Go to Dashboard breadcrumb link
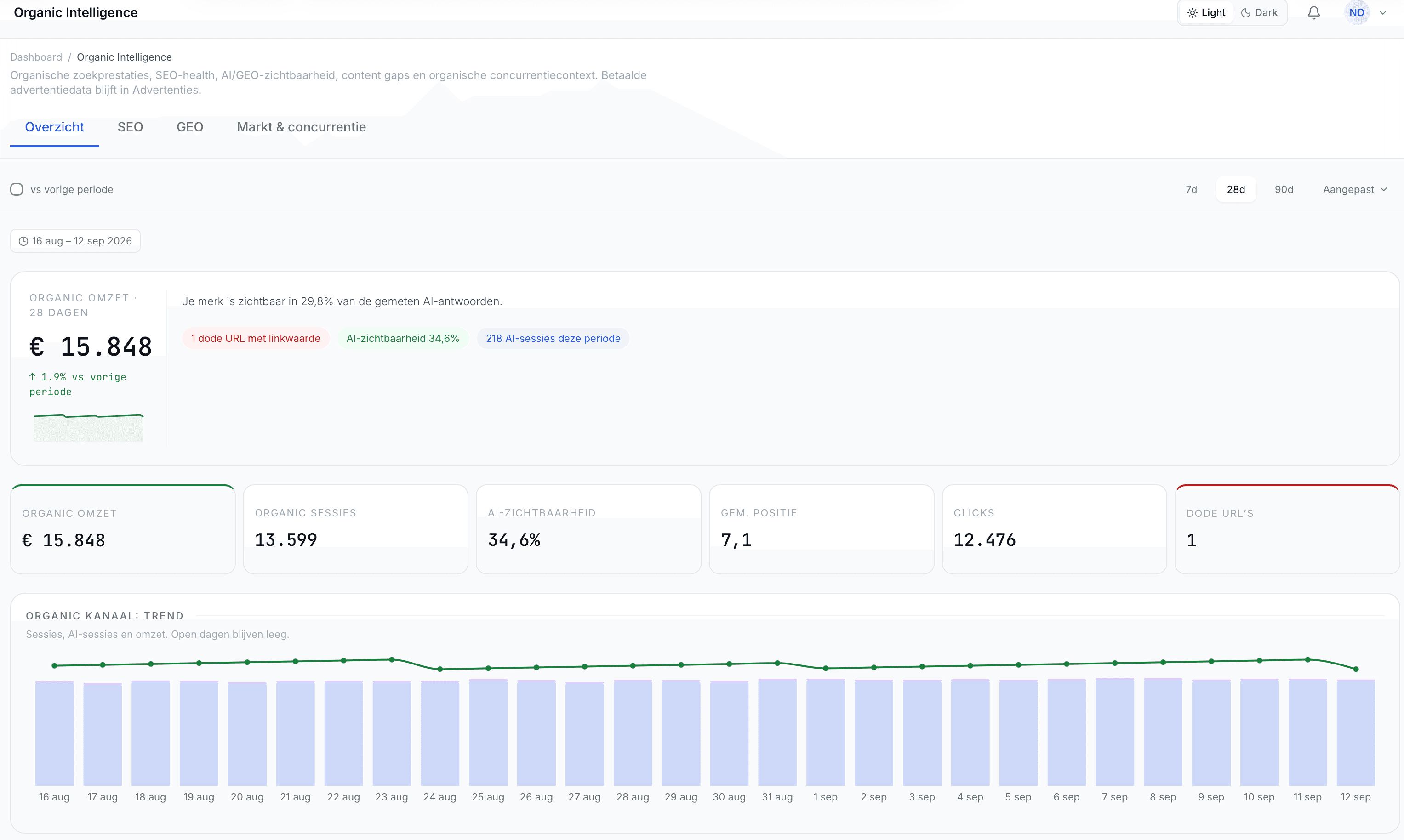Viewport: 1404px width, 840px height. coord(36,57)
